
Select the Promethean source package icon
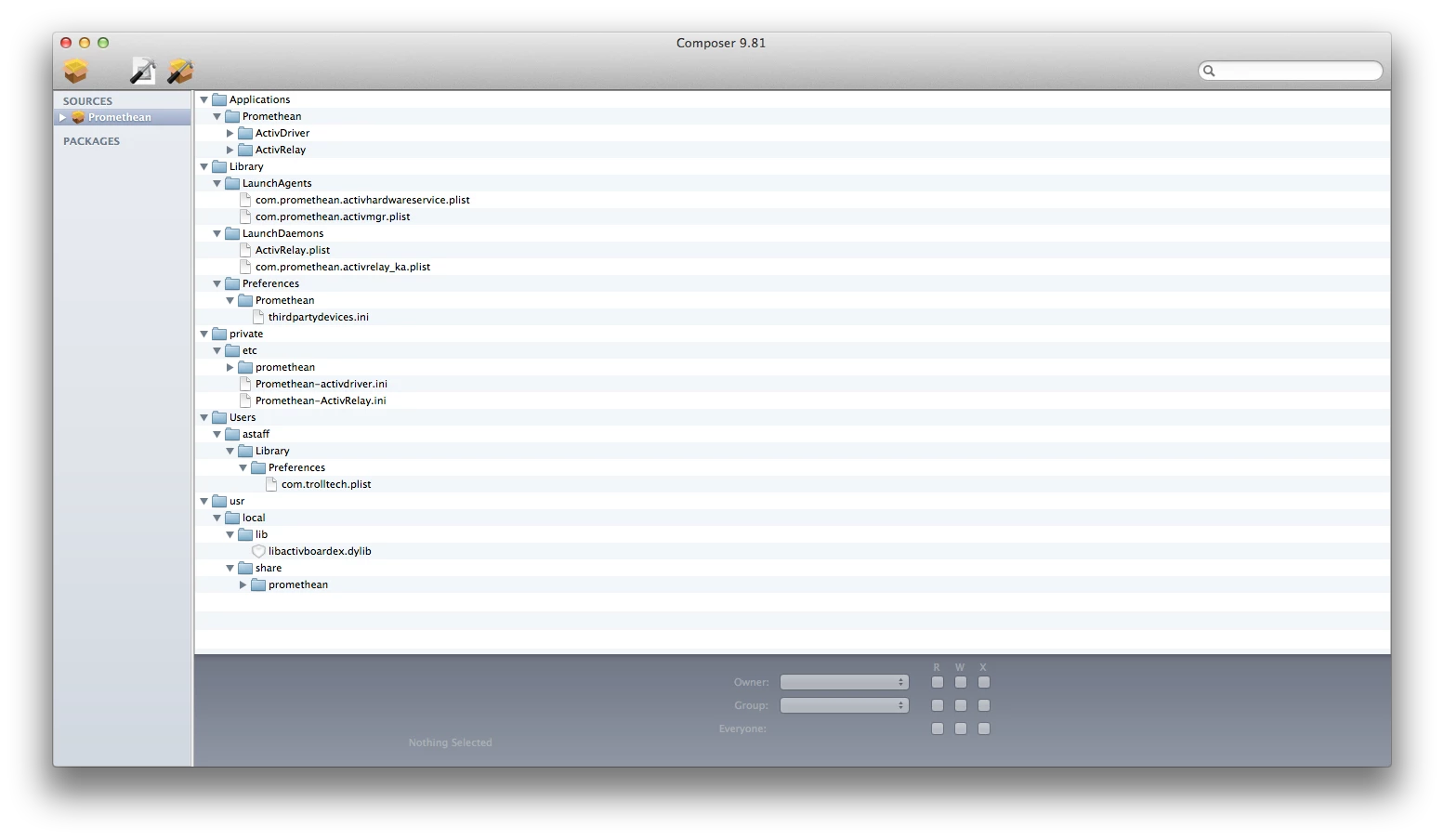(x=79, y=118)
